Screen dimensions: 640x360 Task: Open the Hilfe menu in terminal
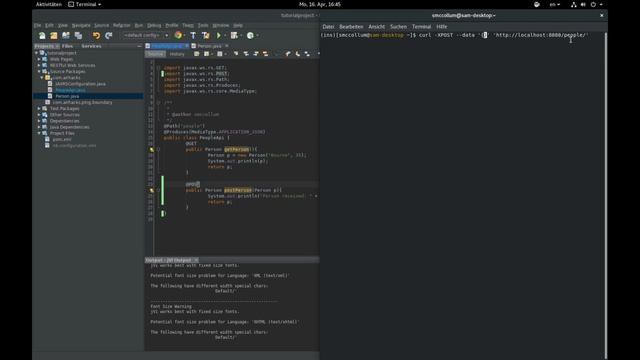coord(442,27)
